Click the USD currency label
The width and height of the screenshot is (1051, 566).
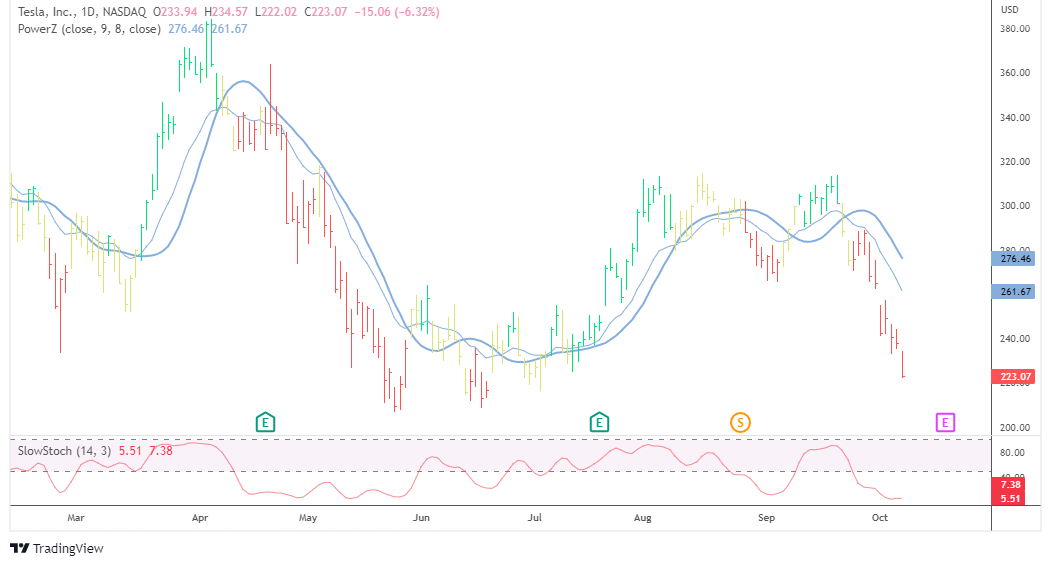(x=1009, y=9)
